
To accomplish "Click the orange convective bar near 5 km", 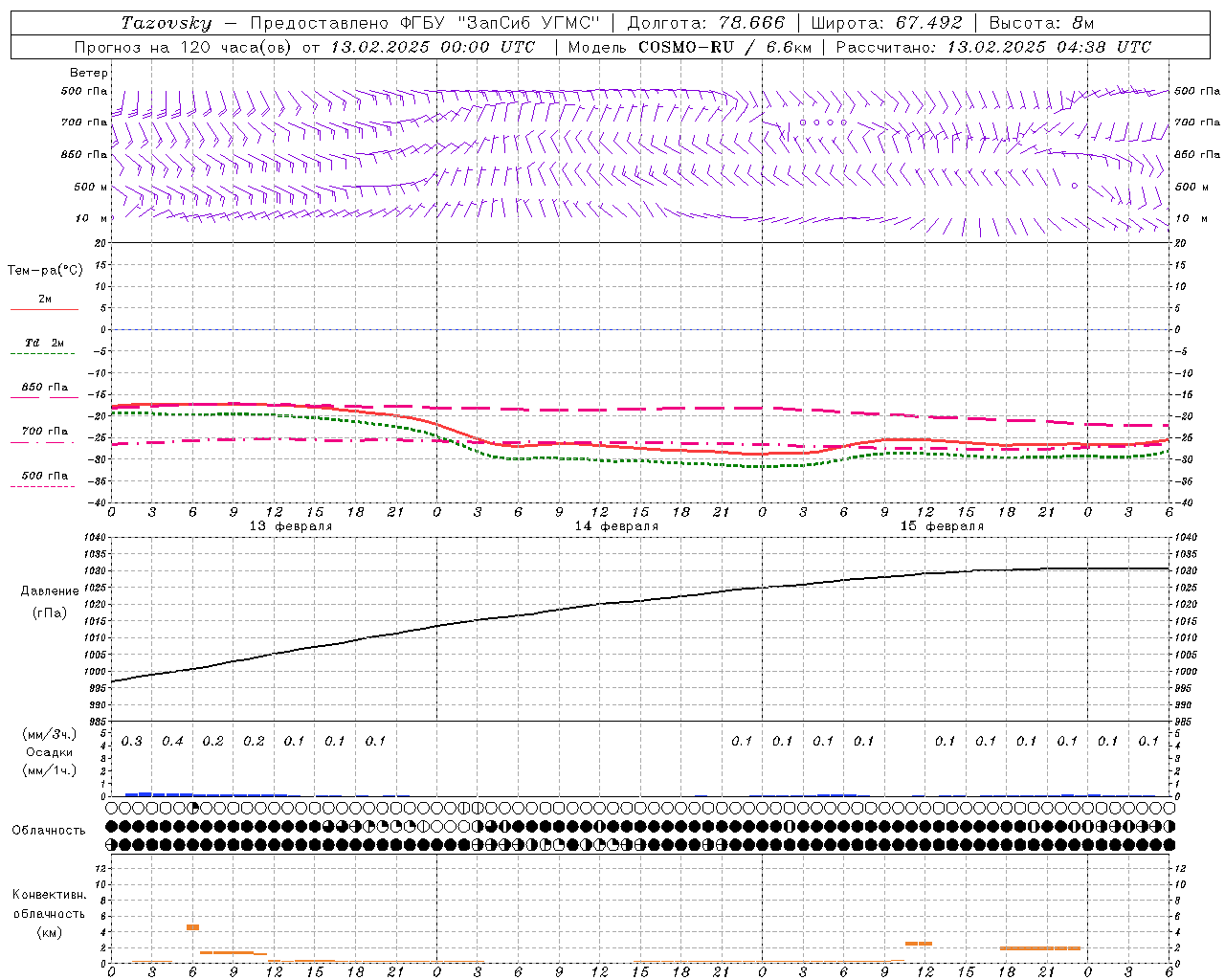I will [x=192, y=927].
